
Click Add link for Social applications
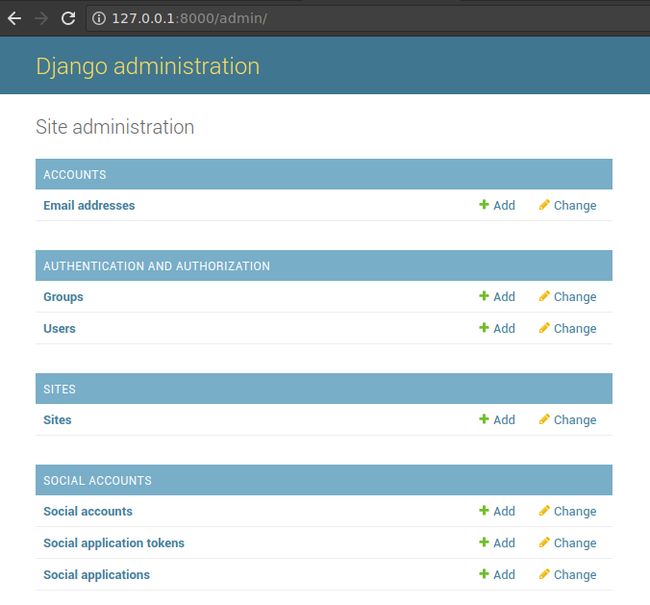(x=504, y=575)
